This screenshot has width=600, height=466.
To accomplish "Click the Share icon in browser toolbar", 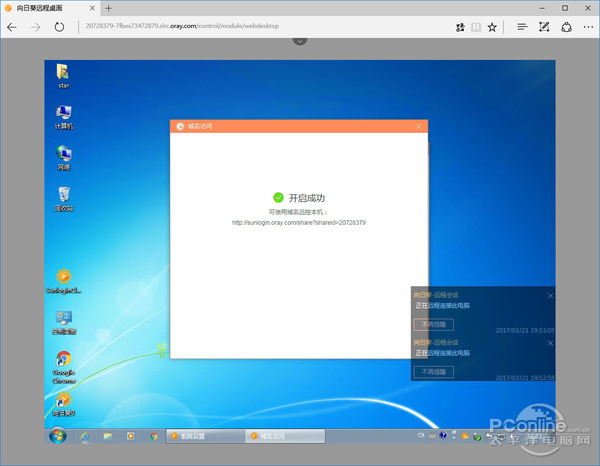I will tap(566, 27).
